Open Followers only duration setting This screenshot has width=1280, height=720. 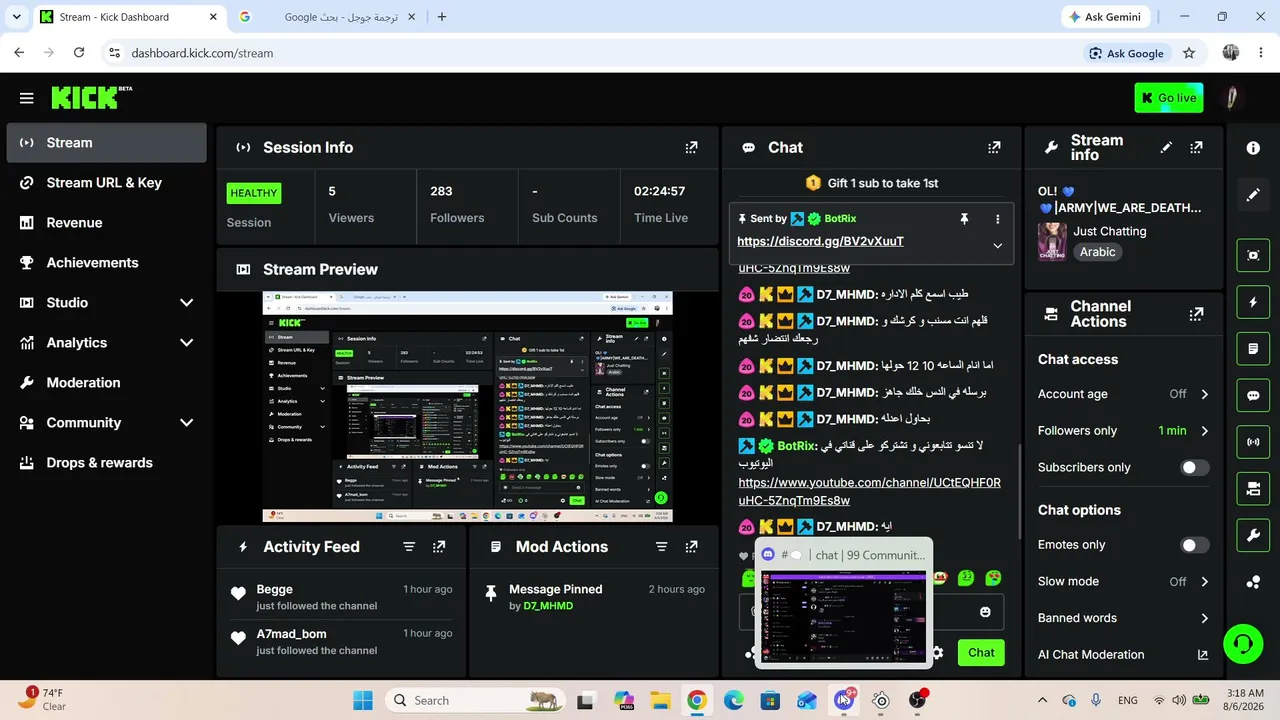1124,431
